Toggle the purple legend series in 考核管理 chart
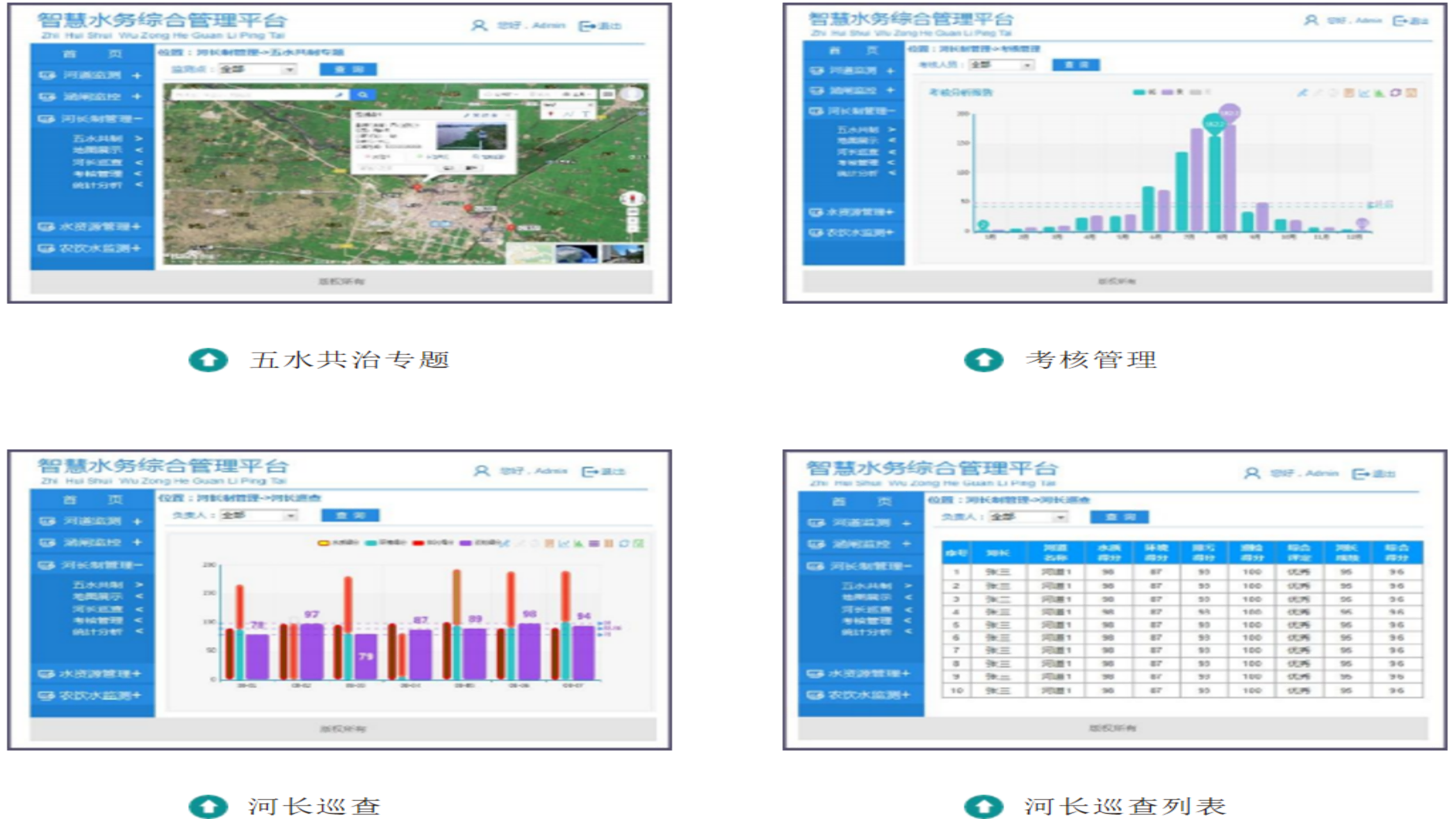Screen dimensions: 1456x819 [x=1167, y=92]
